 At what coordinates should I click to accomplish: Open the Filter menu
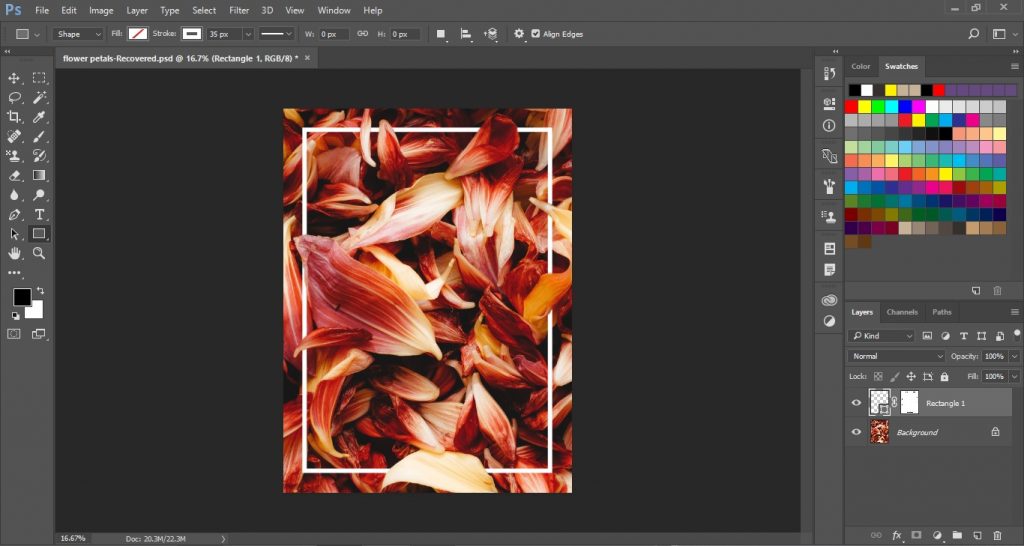click(239, 10)
